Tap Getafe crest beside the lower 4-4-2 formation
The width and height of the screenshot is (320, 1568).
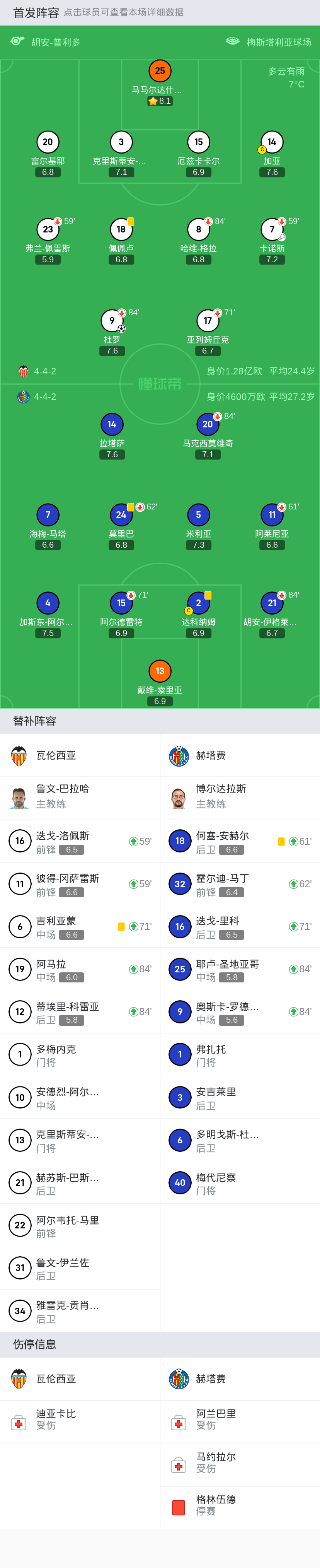23,397
